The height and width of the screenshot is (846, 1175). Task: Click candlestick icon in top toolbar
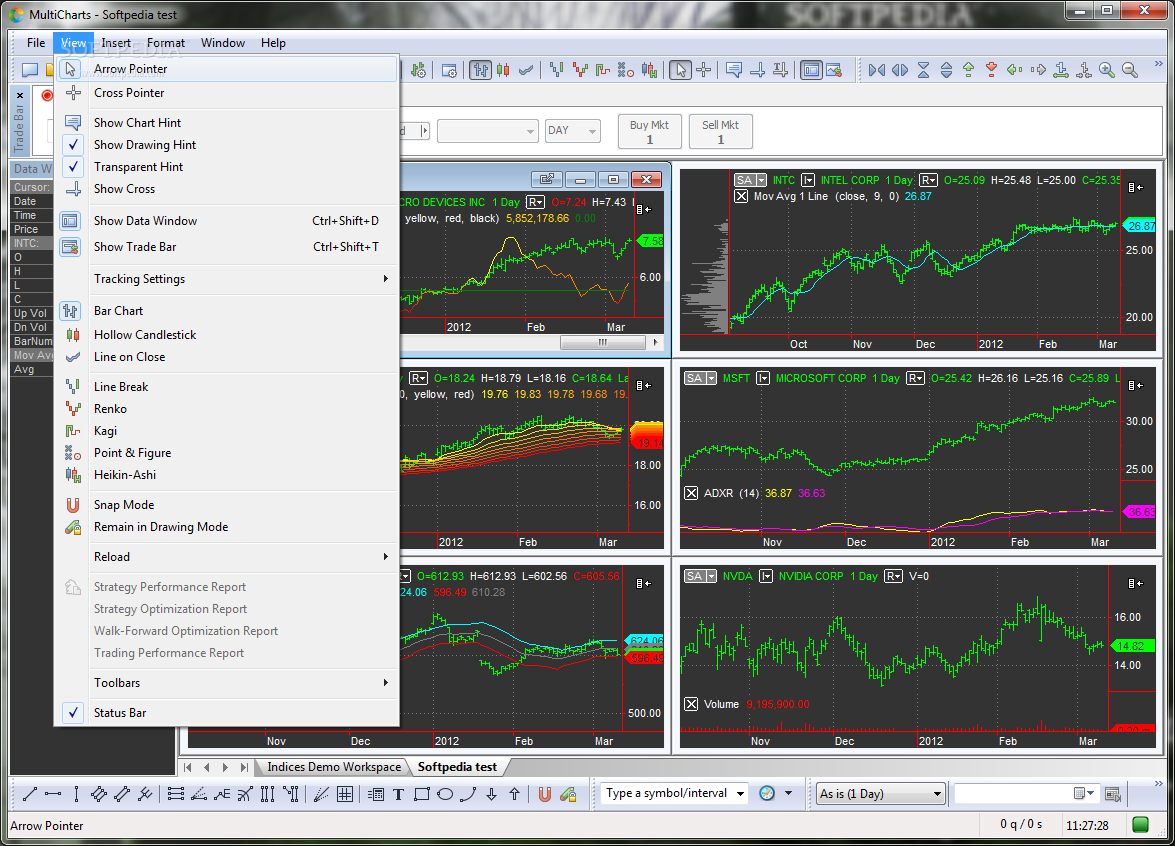pyautogui.click(x=504, y=70)
